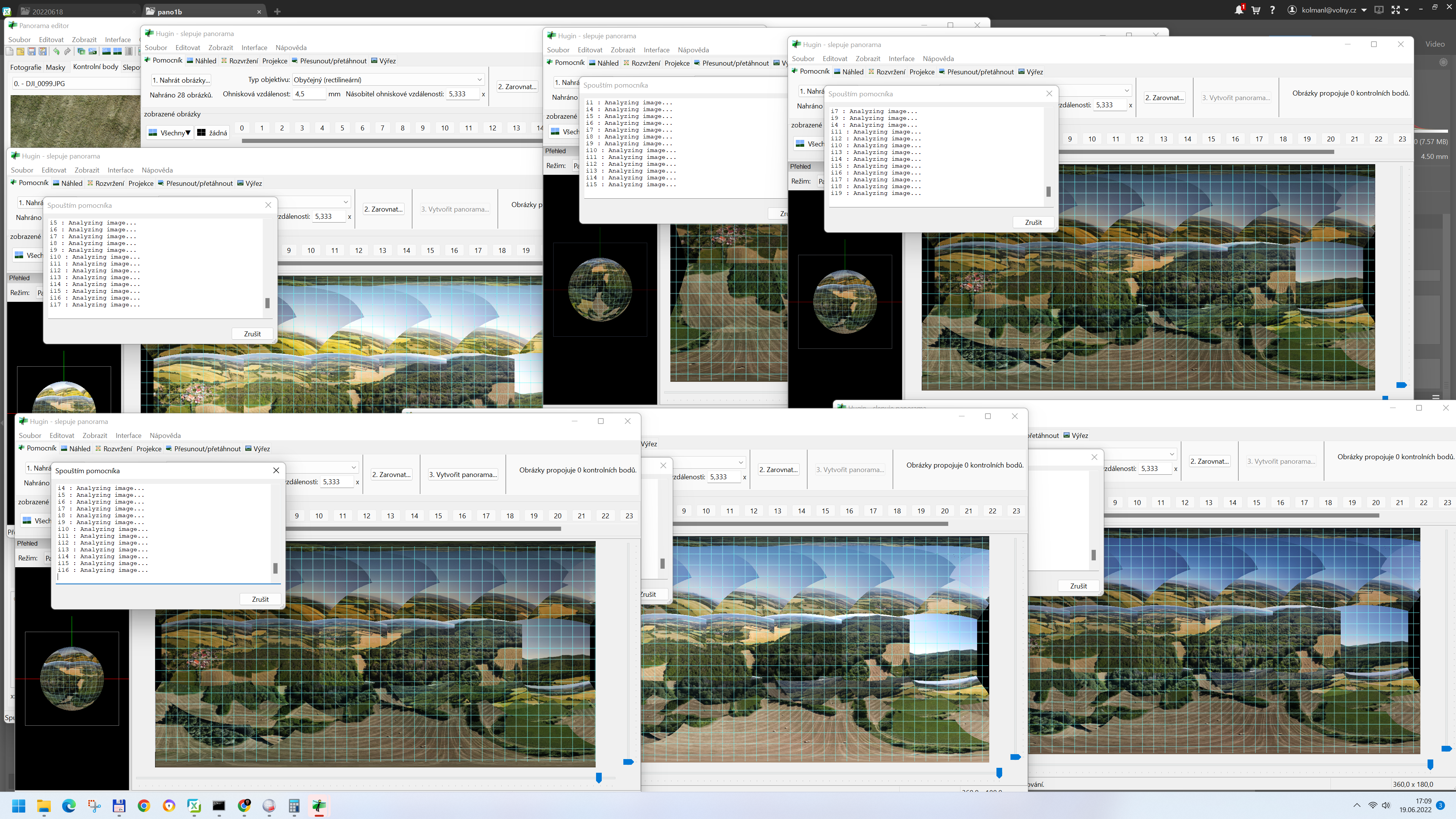
Task: Click the Ohnisková vzdálenost field showing 4,5
Action: click(x=309, y=94)
